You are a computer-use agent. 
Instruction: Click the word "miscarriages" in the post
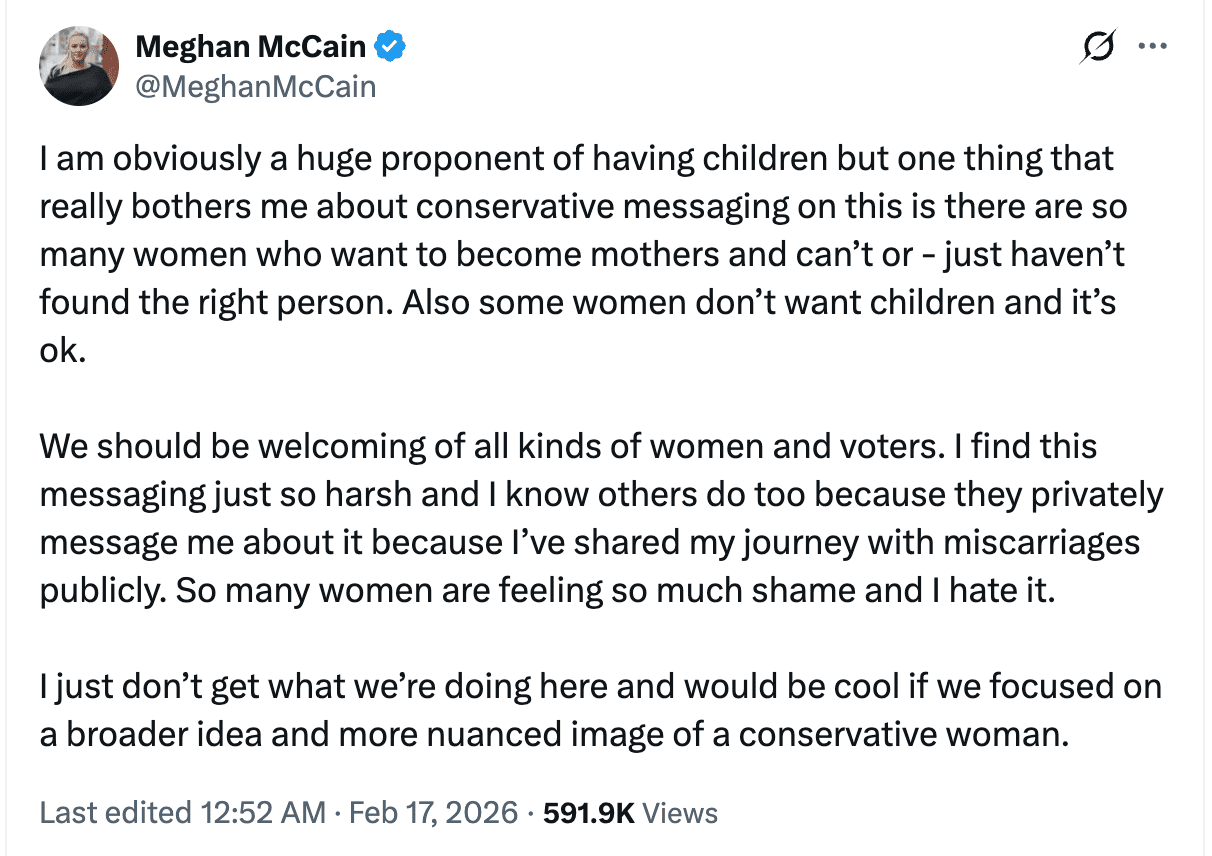1029,542
